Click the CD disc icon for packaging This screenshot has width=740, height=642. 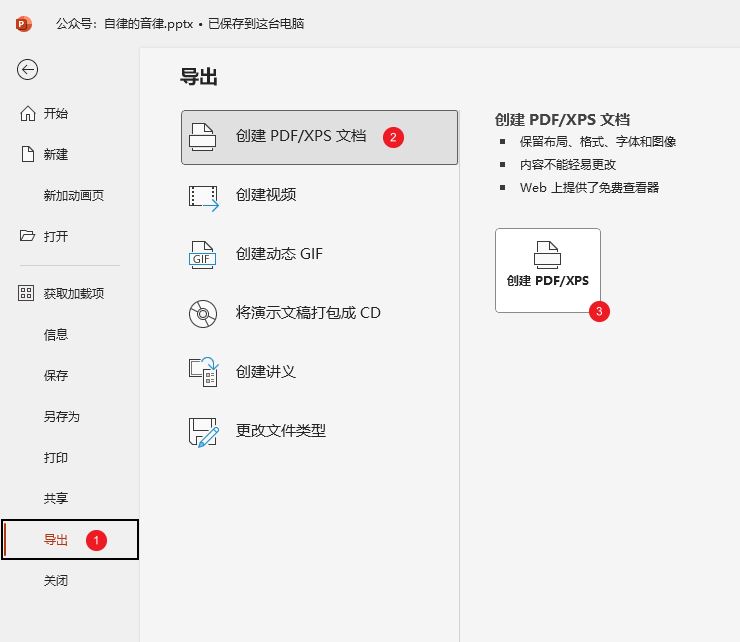tap(203, 313)
